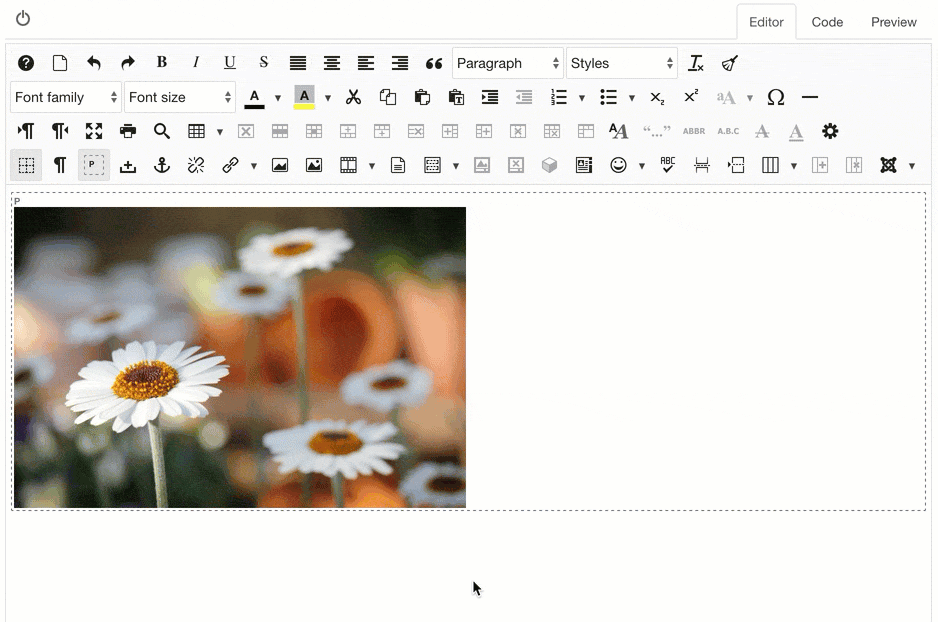Image resolution: width=938 pixels, height=622 pixels.
Task: Open the Emoticons picker
Action: coord(617,165)
